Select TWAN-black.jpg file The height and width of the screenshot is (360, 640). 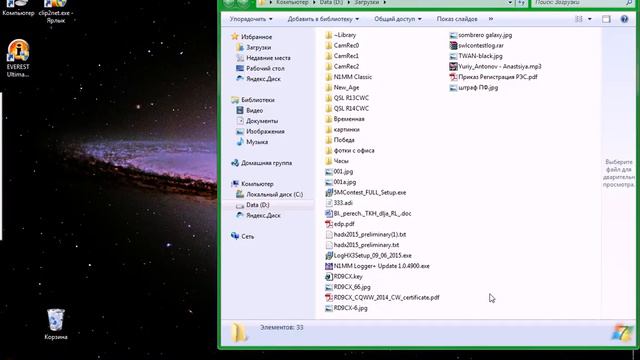click(x=476, y=56)
